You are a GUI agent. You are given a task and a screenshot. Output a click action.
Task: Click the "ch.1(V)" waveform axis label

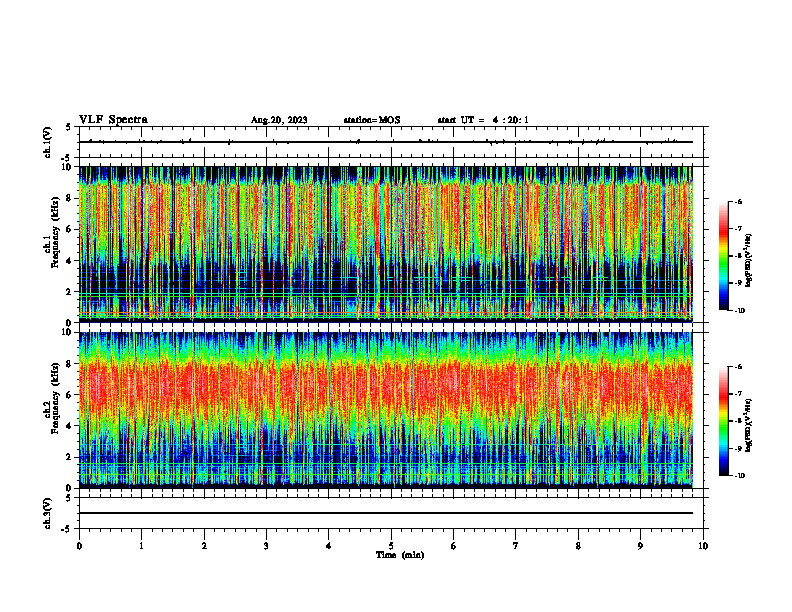[48, 142]
